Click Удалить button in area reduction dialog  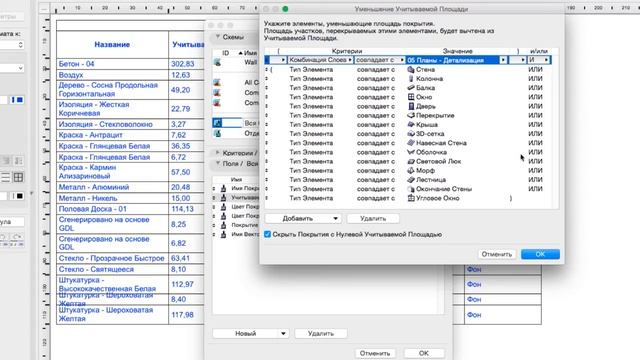pos(373,218)
